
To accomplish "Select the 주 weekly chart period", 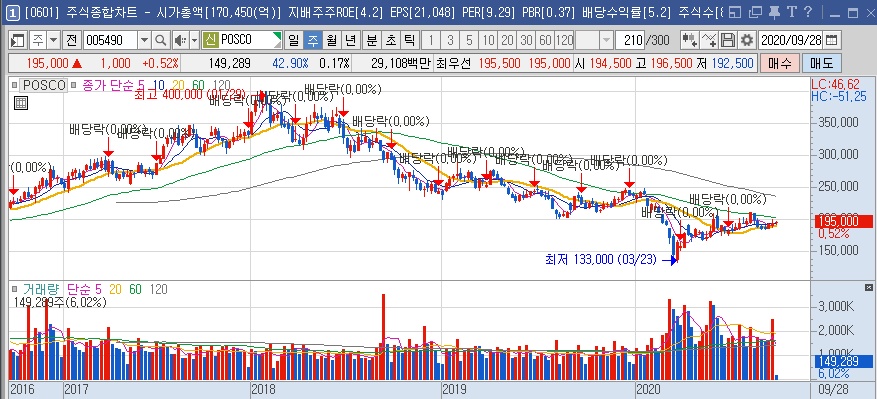I will pyautogui.click(x=313, y=40).
